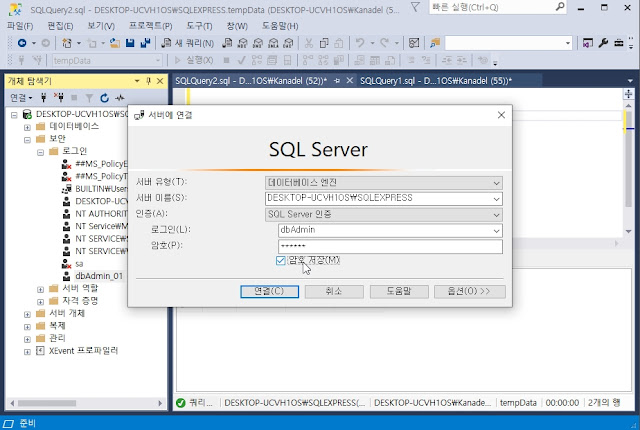The image size is (640, 430).
Task: Open Activity Monitor pulse icon in Object Explorer
Action: pyautogui.click(x=120, y=98)
